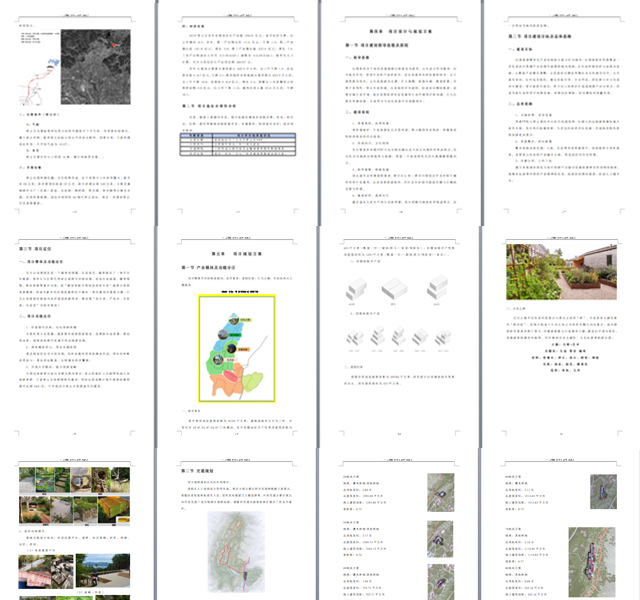Click the plaza photo with blue sky

[103, 571]
